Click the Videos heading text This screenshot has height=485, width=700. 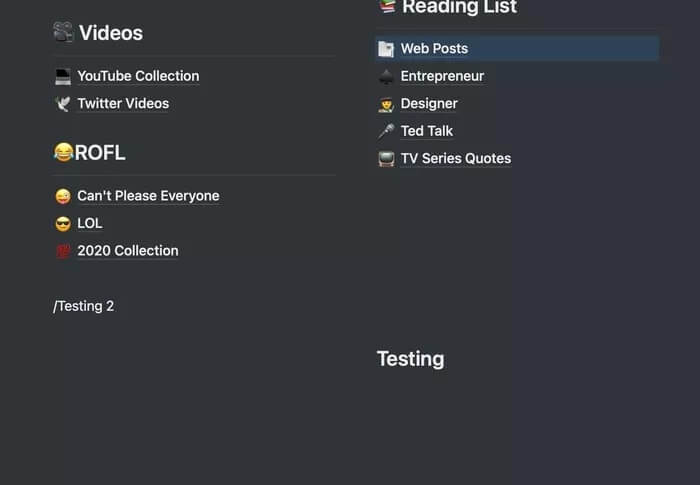[x=111, y=33]
